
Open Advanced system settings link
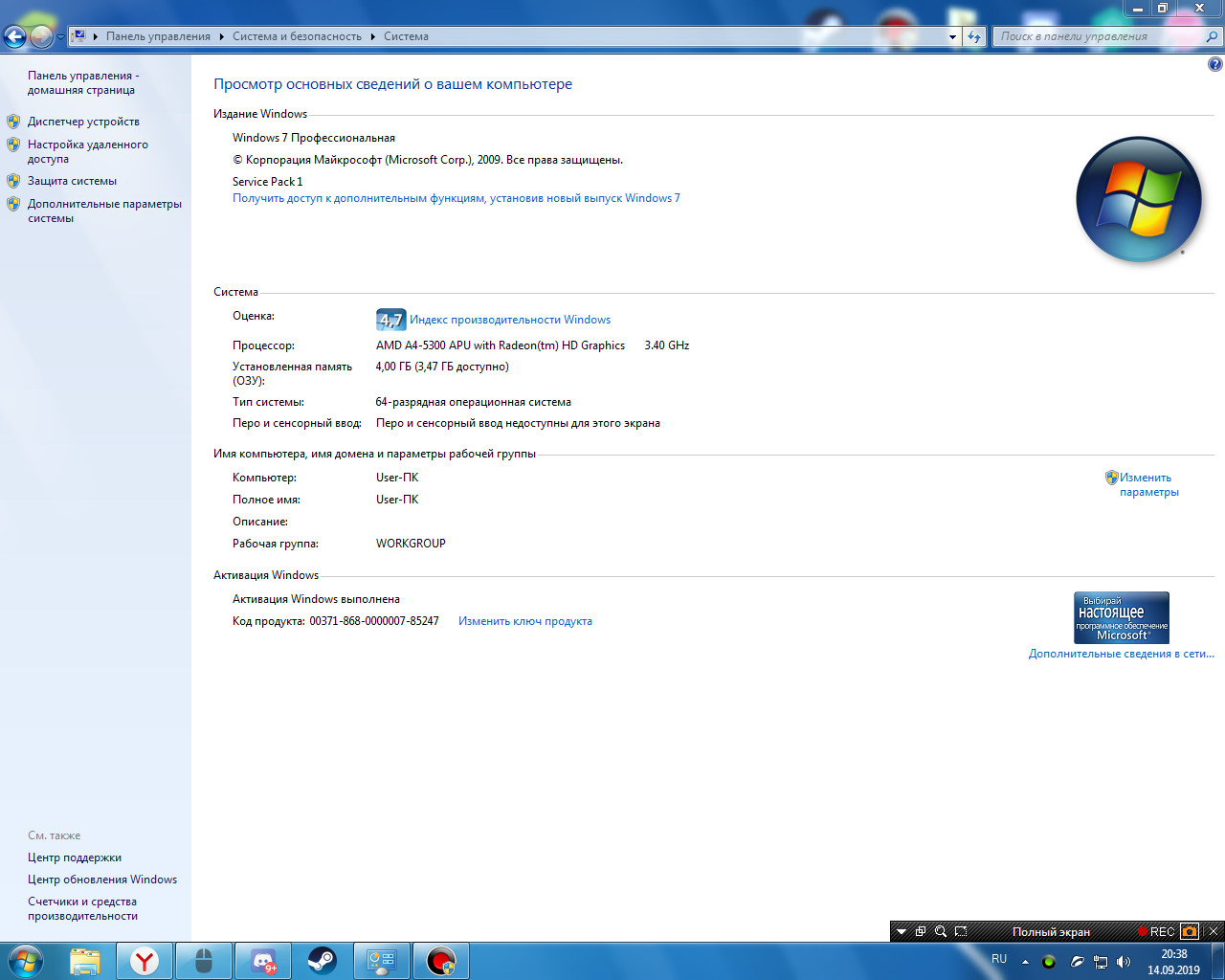coord(104,211)
